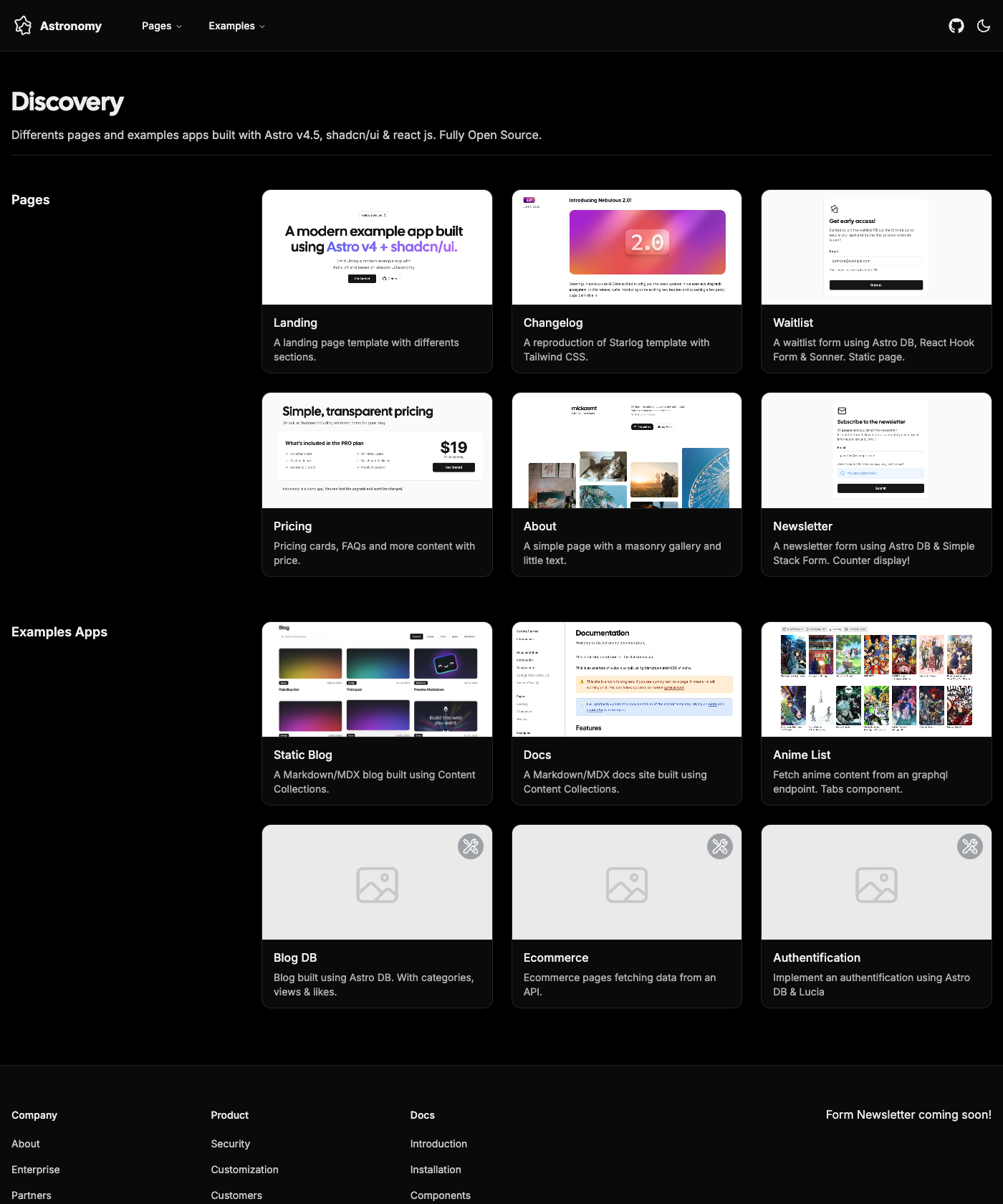The height and width of the screenshot is (1204, 1003).
Task: Click 'Ecommerce pages fetching data' description
Action: pyautogui.click(x=620, y=985)
